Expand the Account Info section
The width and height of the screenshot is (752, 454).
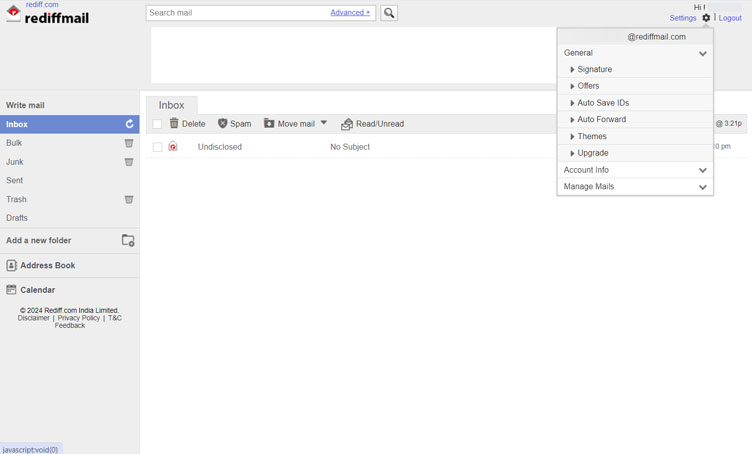[702, 170]
